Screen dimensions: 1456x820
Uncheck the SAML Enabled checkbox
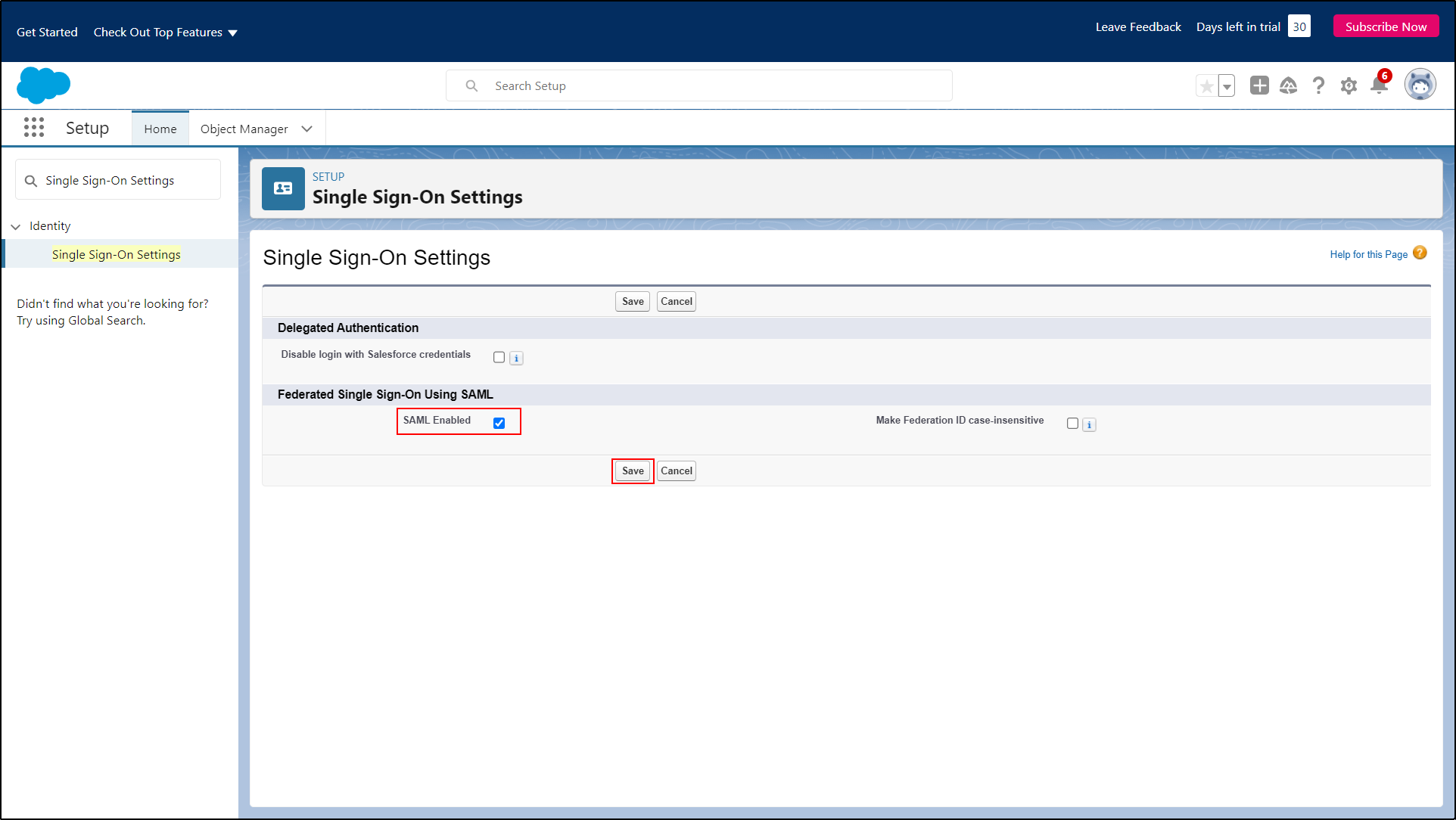499,423
